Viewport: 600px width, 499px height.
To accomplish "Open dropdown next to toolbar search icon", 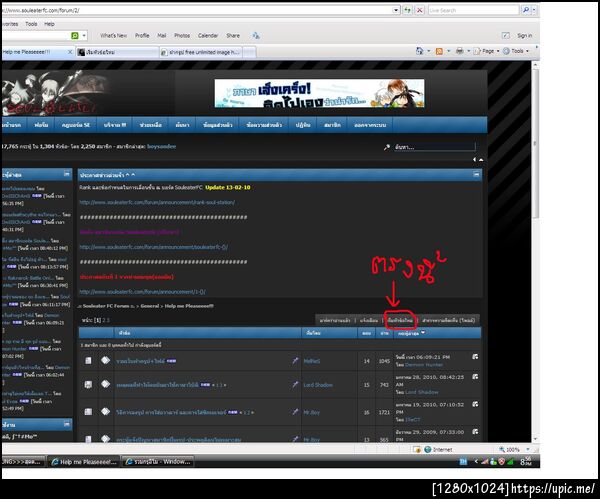I will click(84, 36).
